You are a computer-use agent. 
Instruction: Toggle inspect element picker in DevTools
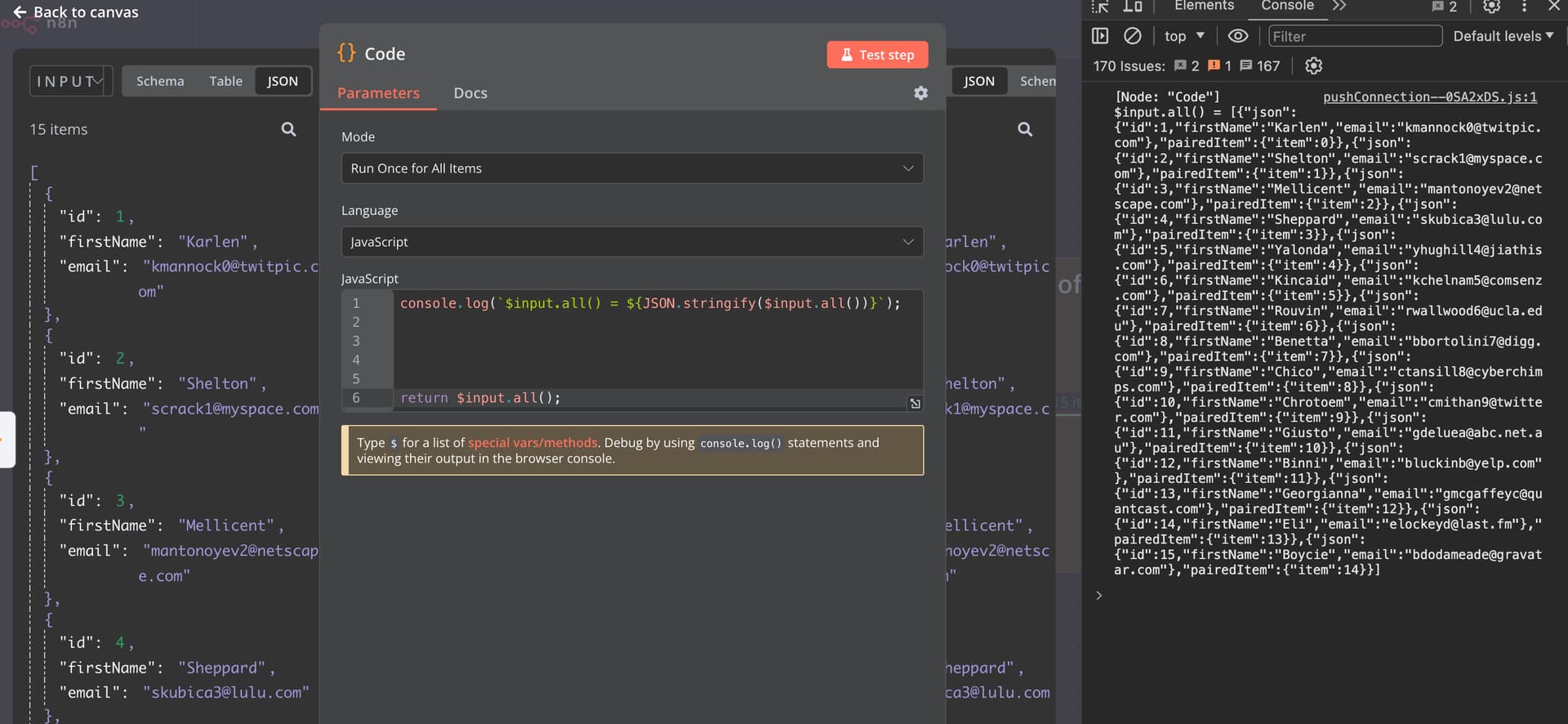click(x=1100, y=7)
